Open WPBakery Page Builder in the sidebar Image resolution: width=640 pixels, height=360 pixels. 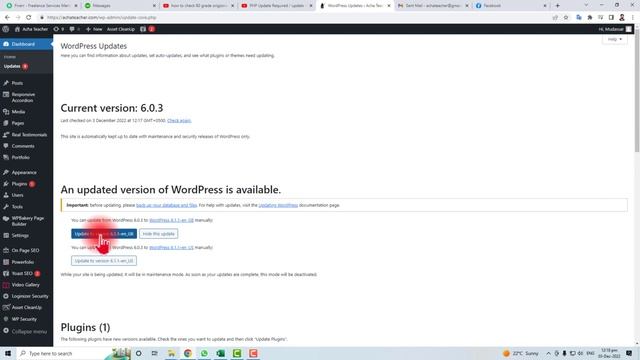tap(27, 221)
